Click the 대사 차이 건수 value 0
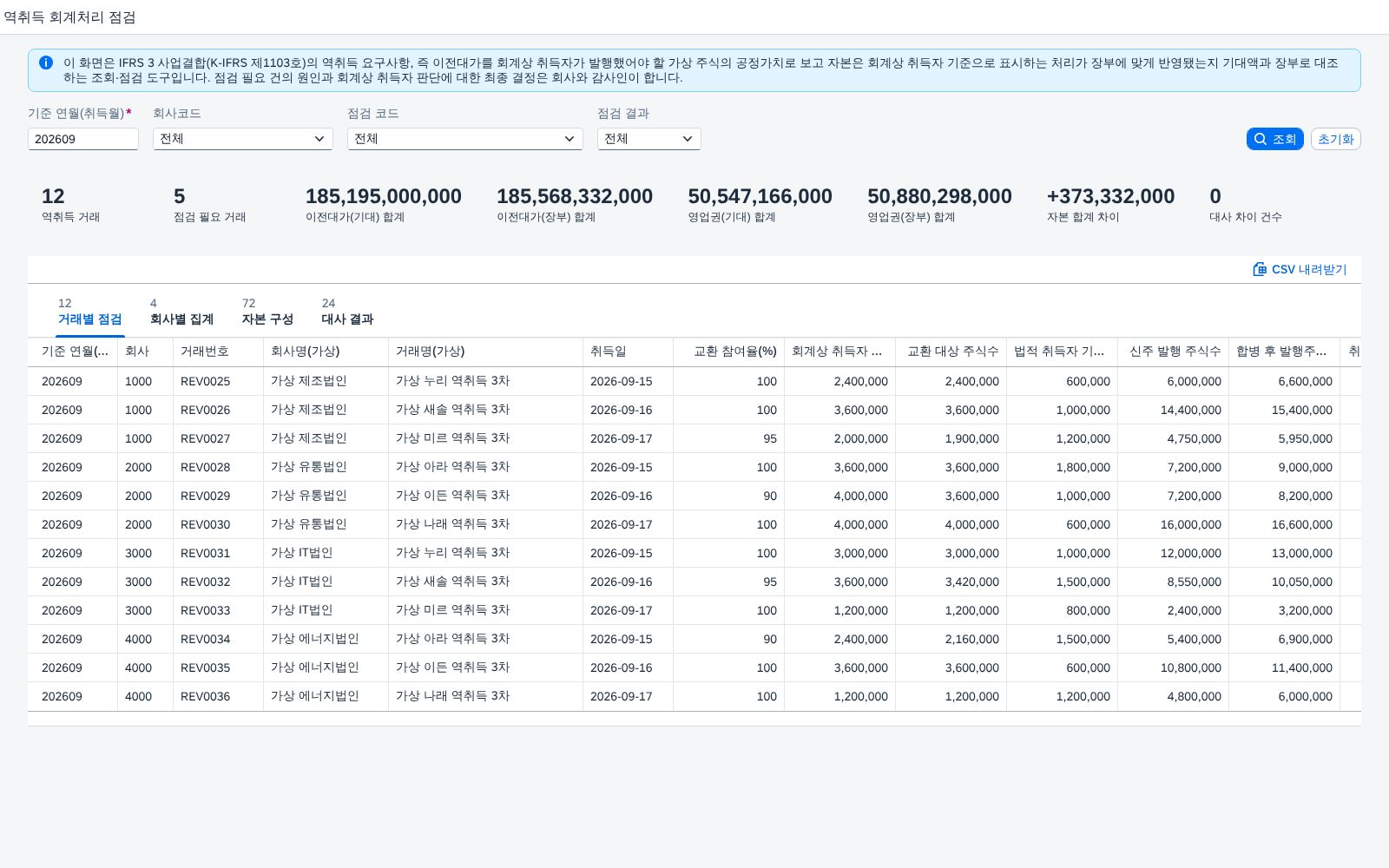Image resolution: width=1389 pixels, height=868 pixels. [x=1215, y=196]
